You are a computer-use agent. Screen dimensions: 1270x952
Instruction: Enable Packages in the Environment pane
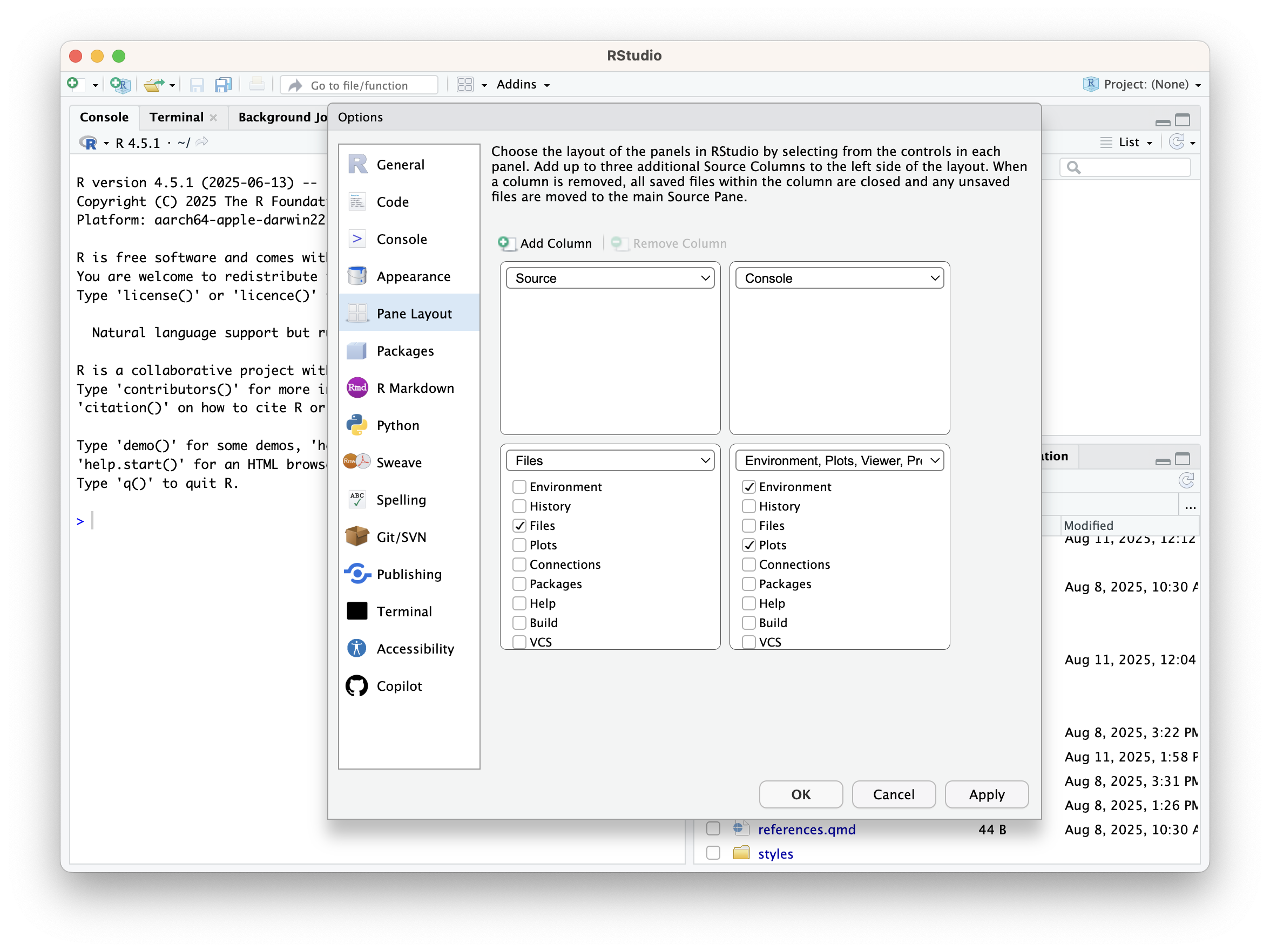pyautogui.click(x=749, y=584)
